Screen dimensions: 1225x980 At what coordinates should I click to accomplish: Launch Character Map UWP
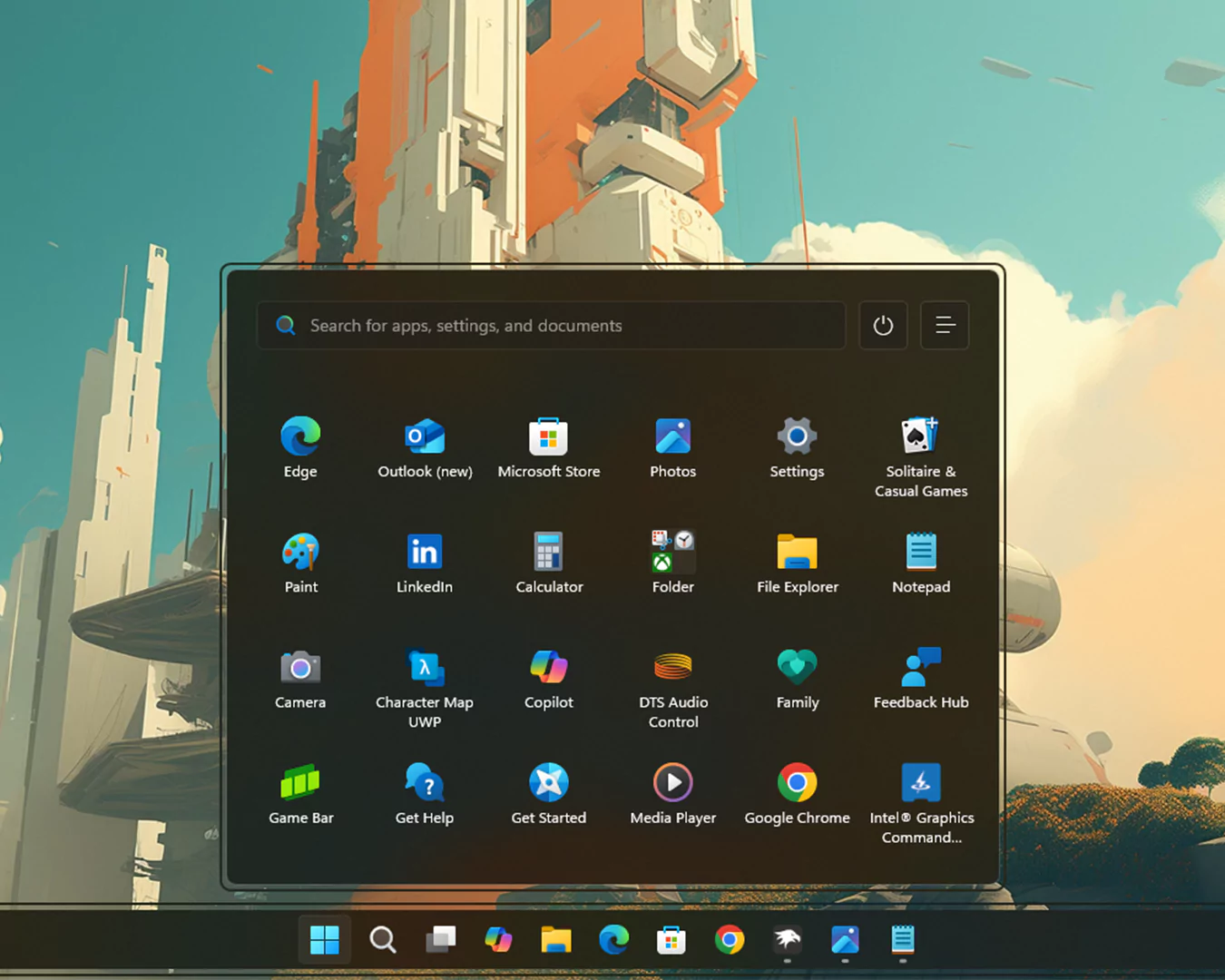pyautogui.click(x=425, y=688)
